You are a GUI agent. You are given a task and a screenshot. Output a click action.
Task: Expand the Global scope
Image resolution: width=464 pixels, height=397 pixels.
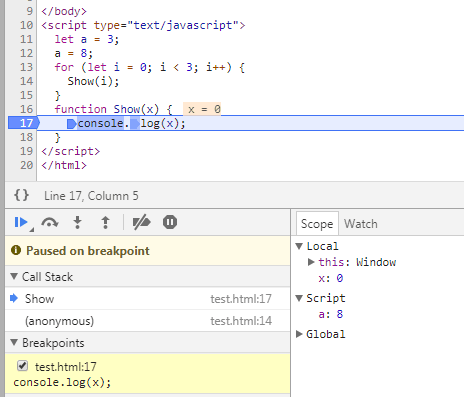(299, 334)
